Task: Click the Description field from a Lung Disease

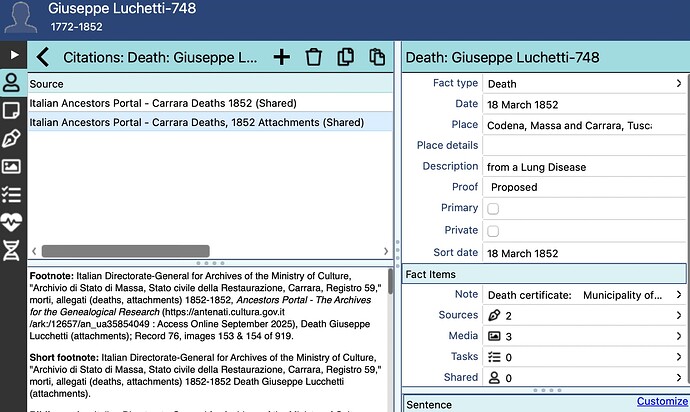Action: pyautogui.click(x=584, y=167)
